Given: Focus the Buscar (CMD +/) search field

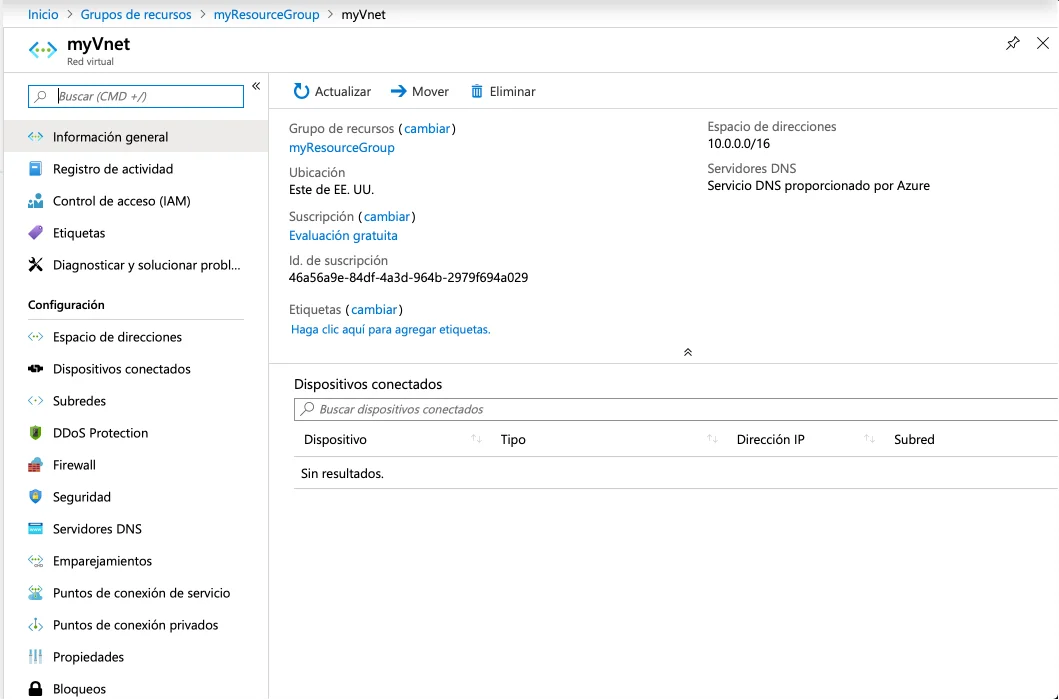Looking at the screenshot, I should (136, 96).
